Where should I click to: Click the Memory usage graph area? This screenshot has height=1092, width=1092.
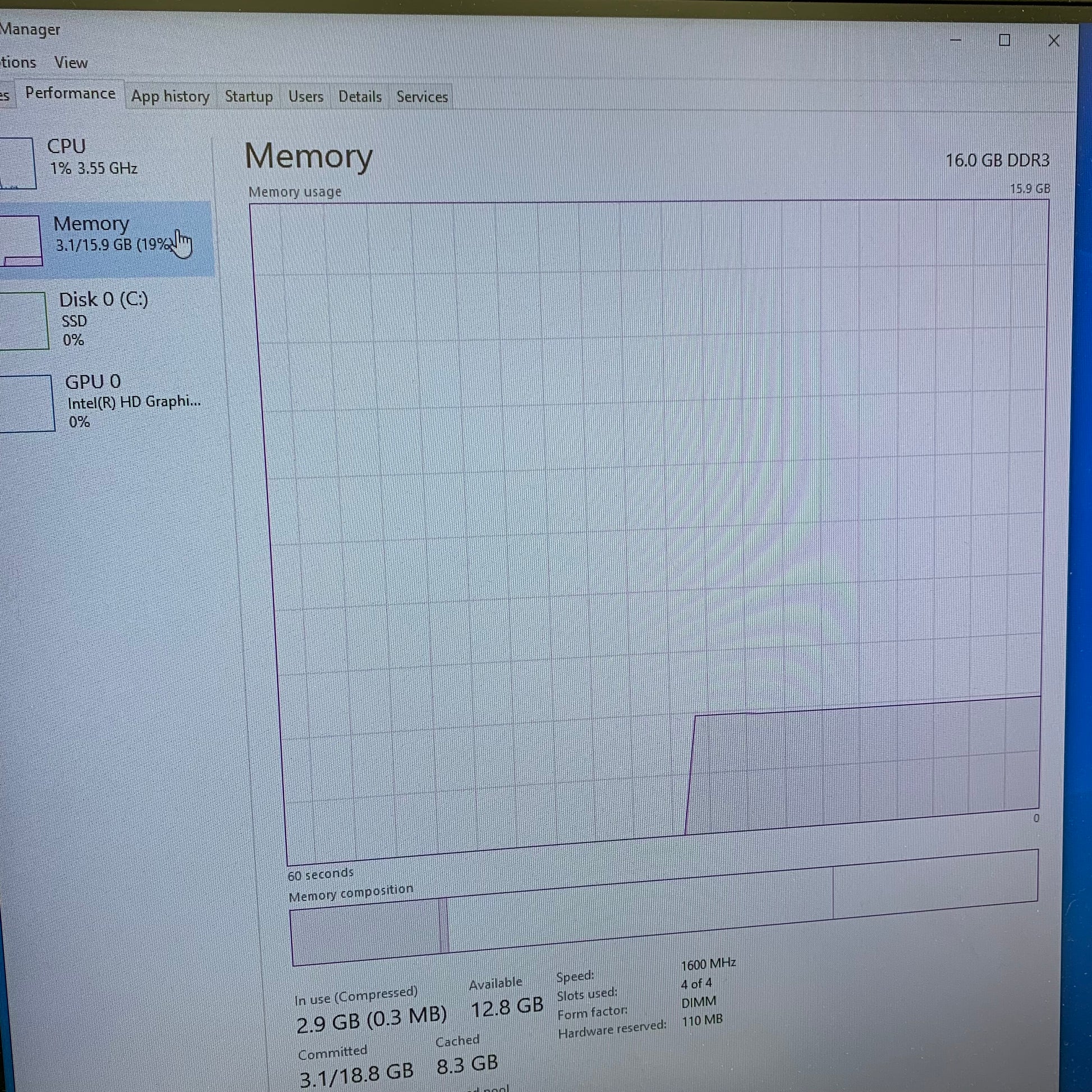pyautogui.click(x=650, y=509)
